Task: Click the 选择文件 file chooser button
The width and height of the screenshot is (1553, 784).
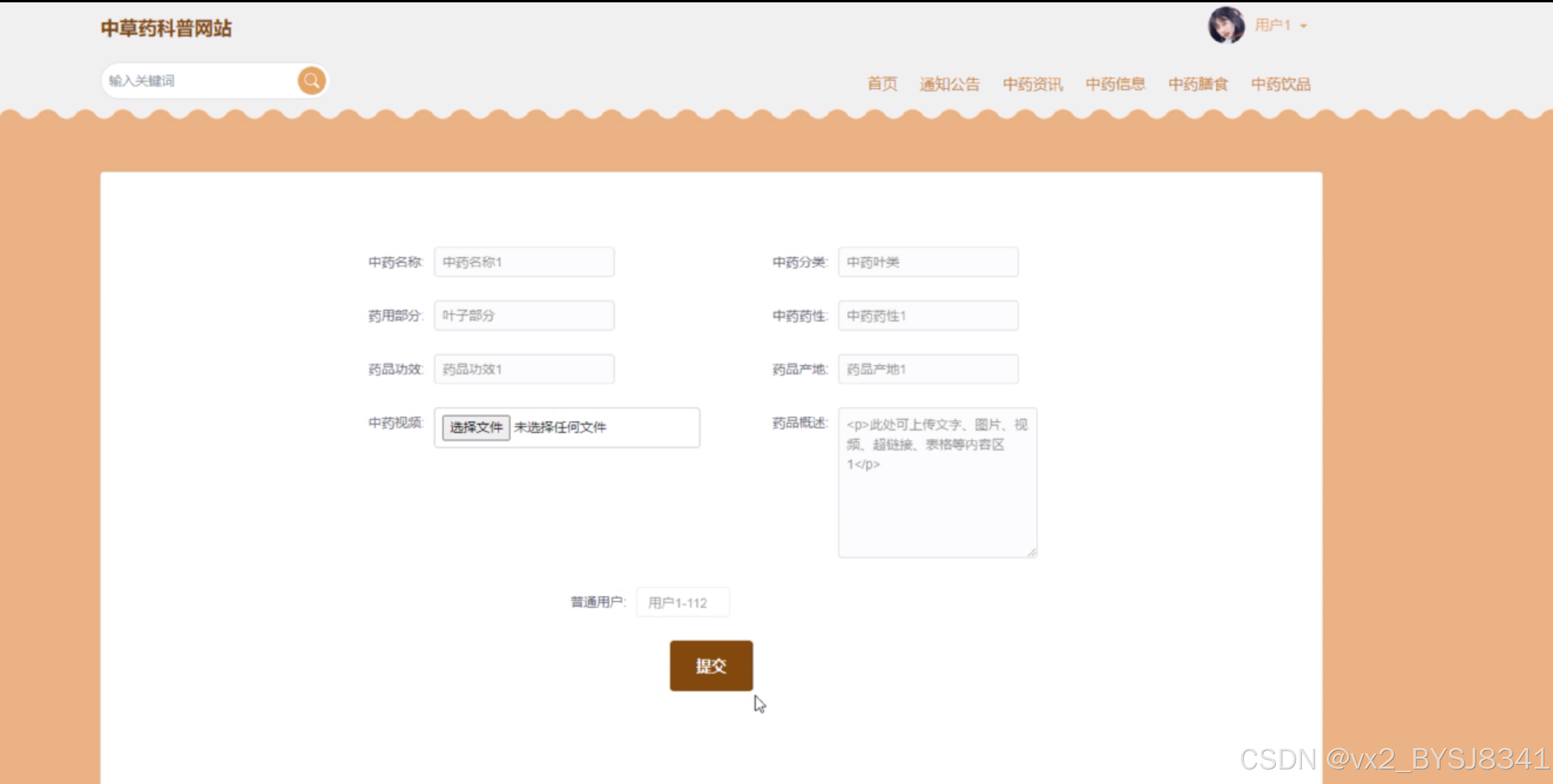Action: pyautogui.click(x=475, y=427)
